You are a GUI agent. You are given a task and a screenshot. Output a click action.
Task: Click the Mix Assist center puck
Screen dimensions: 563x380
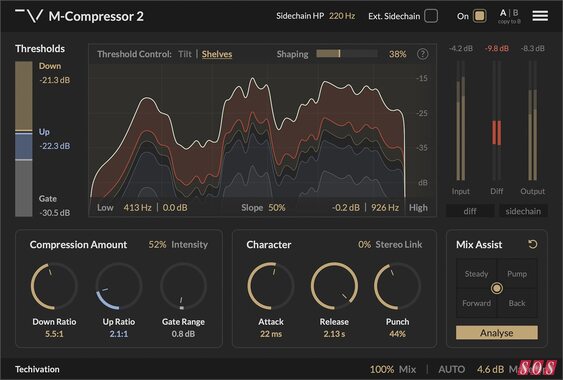pos(497,288)
